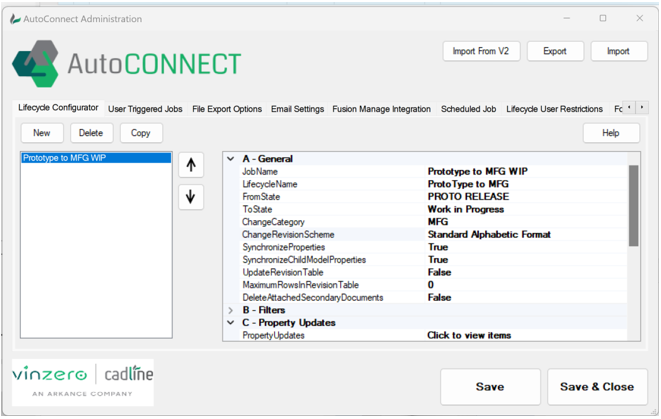661x419 pixels.
Task: Collapse the C - Property Updates section
Action: pyautogui.click(x=231, y=323)
